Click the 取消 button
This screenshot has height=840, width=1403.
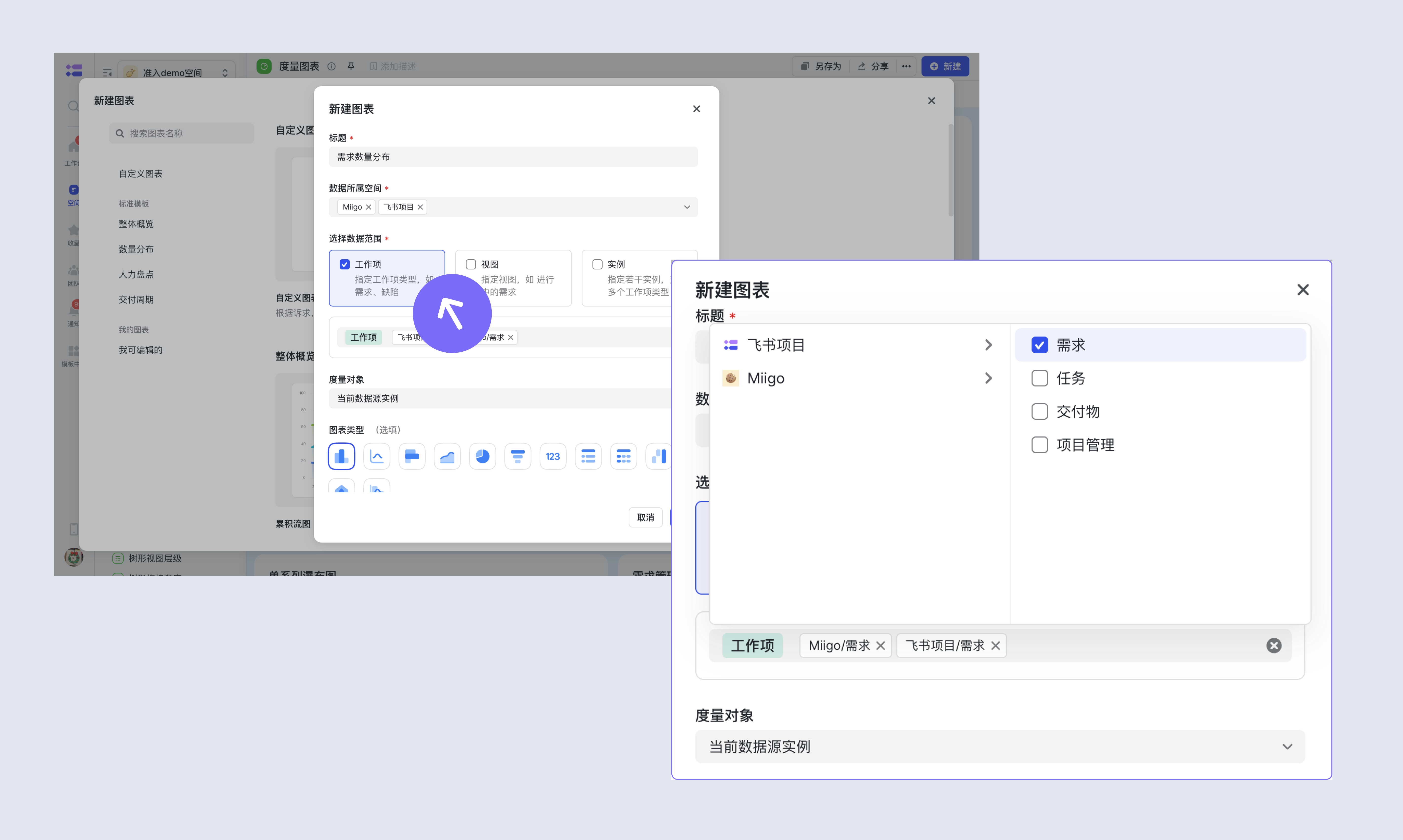[645, 517]
